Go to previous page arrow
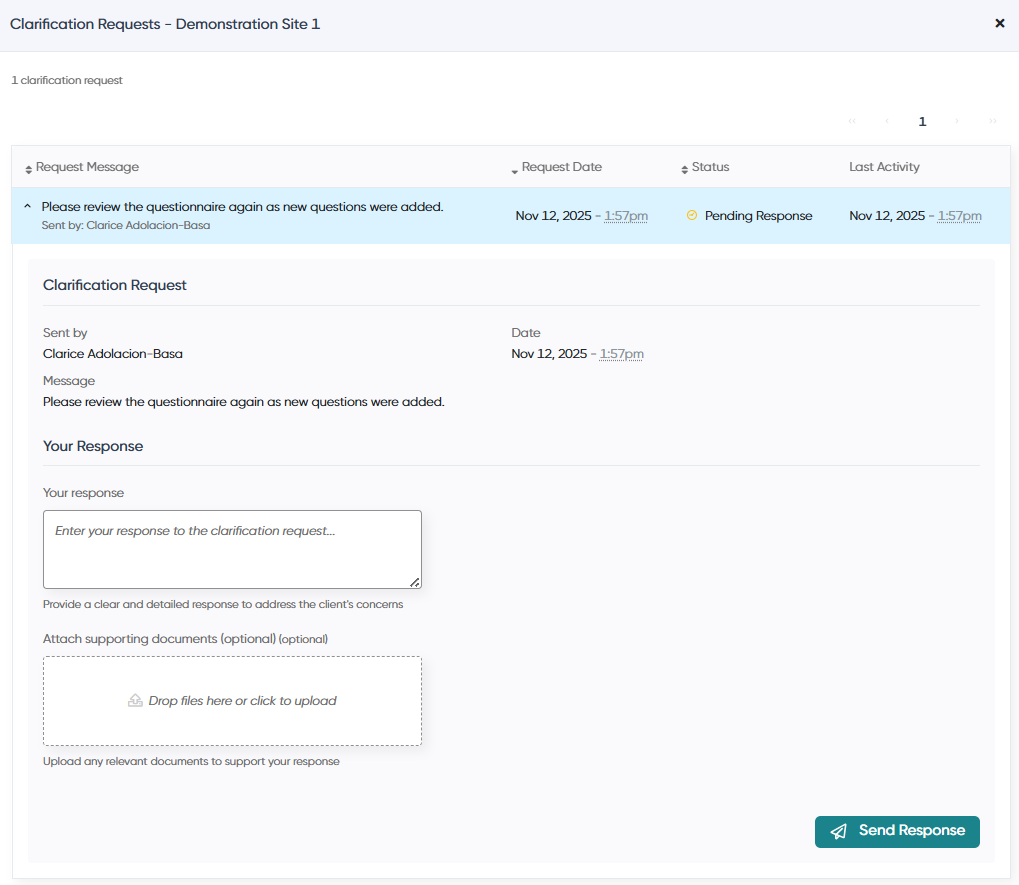The height and width of the screenshot is (885, 1019). (886, 121)
